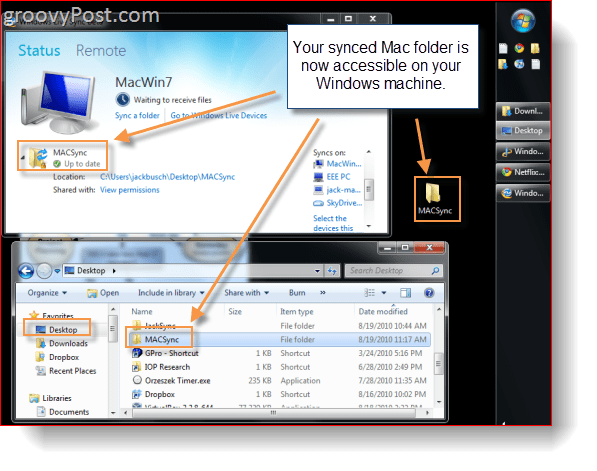Viewport: 597px width, 471px height.
Task: Sort by Date modified column header
Action: pos(383,311)
